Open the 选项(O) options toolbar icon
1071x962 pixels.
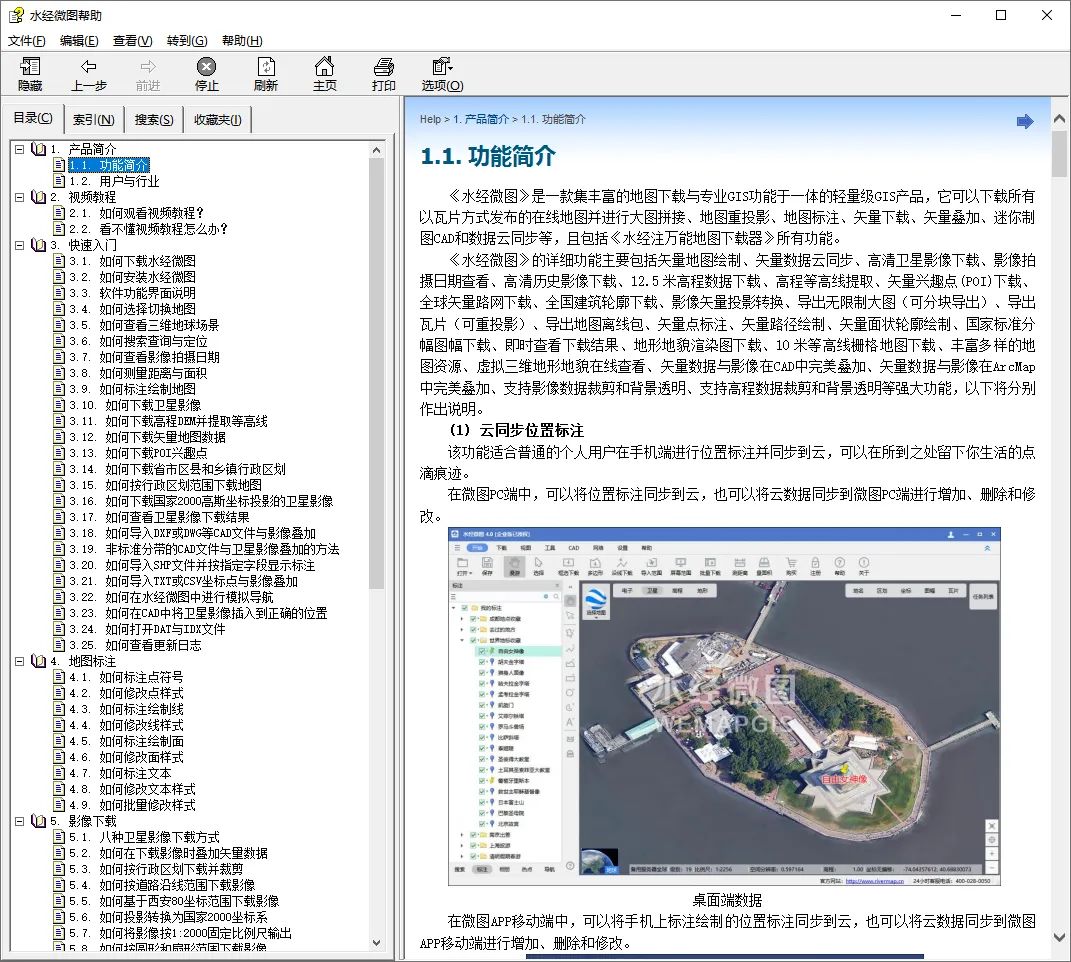point(442,67)
